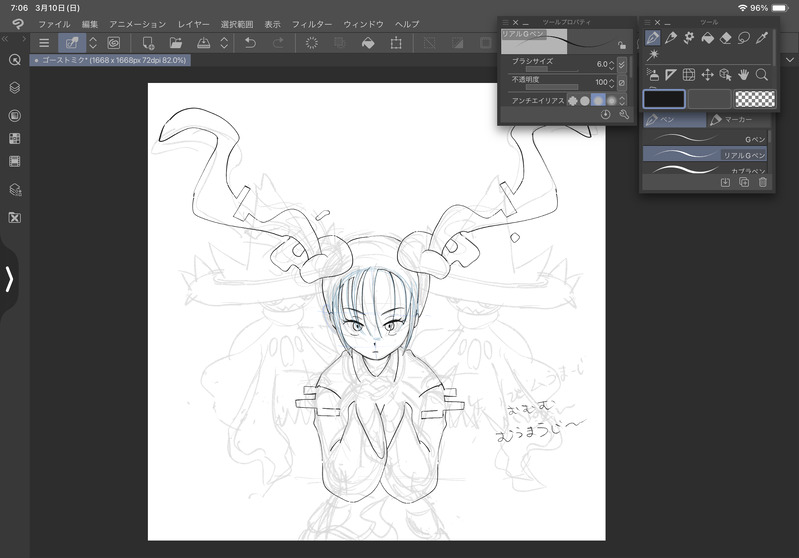
Task: Open a file with the folder icon
Action: [x=176, y=43]
